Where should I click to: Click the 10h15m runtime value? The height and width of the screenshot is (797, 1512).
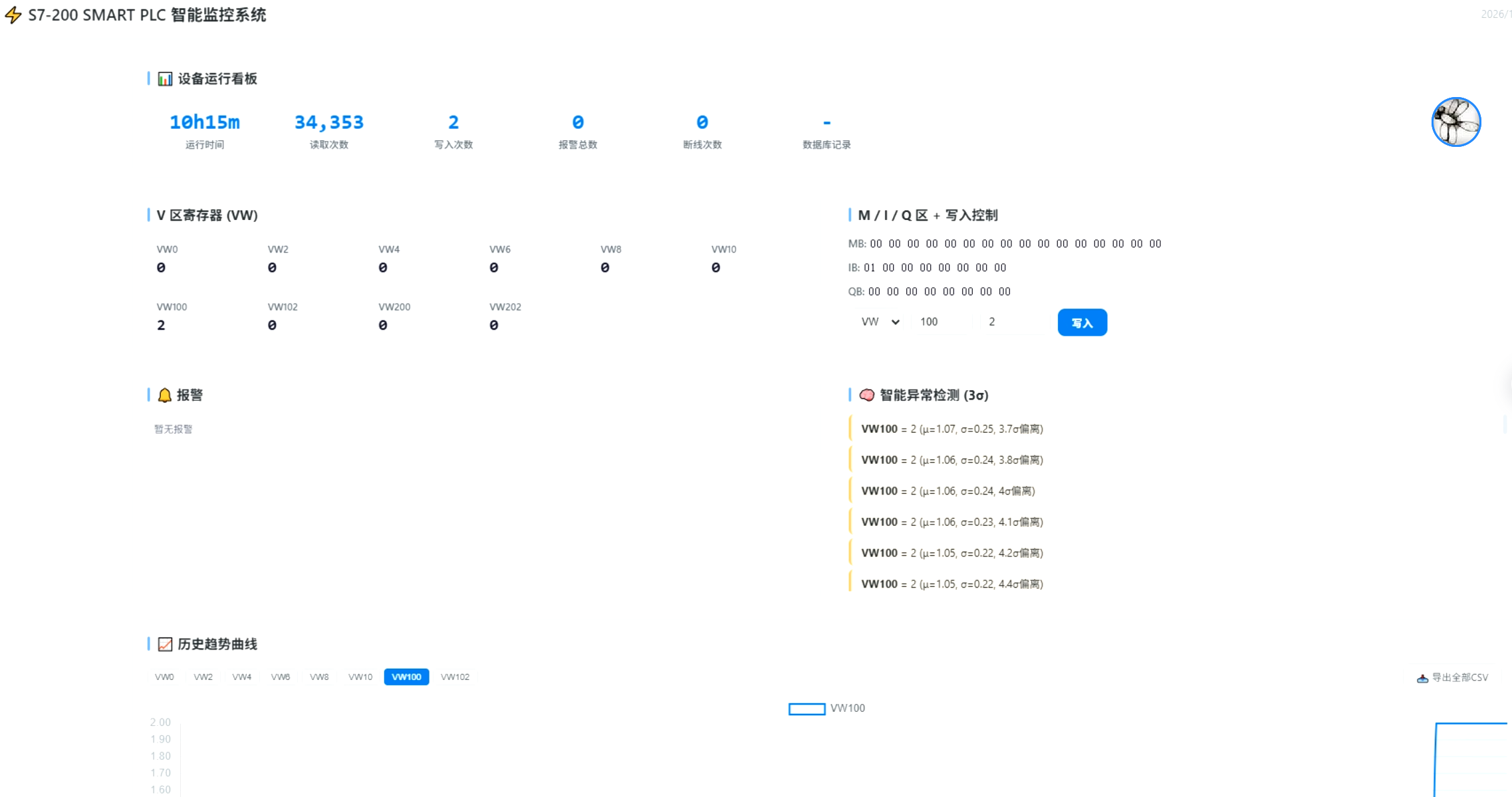(205, 122)
